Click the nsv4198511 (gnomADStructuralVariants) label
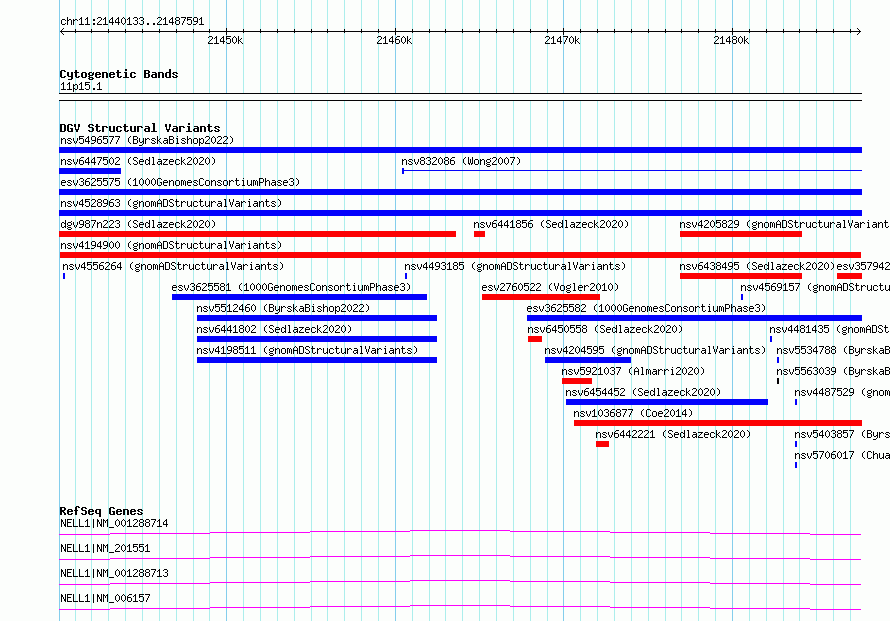This screenshot has width=890, height=621. [x=307, y=350]
